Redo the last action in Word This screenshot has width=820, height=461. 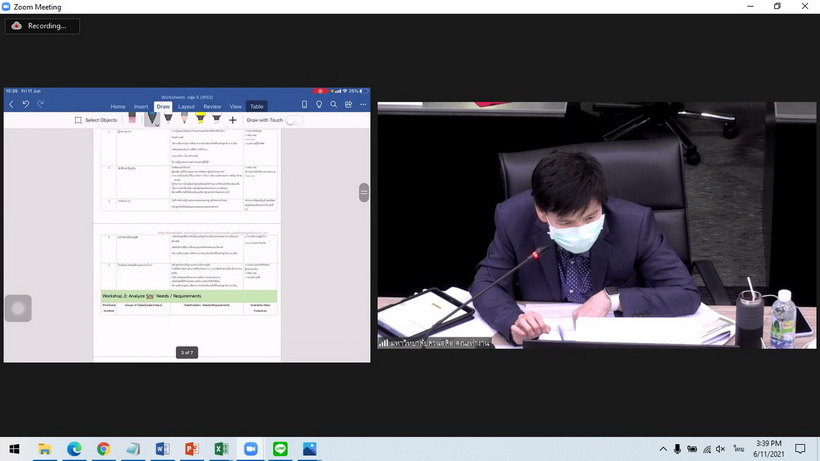click(x=40, y=105)
